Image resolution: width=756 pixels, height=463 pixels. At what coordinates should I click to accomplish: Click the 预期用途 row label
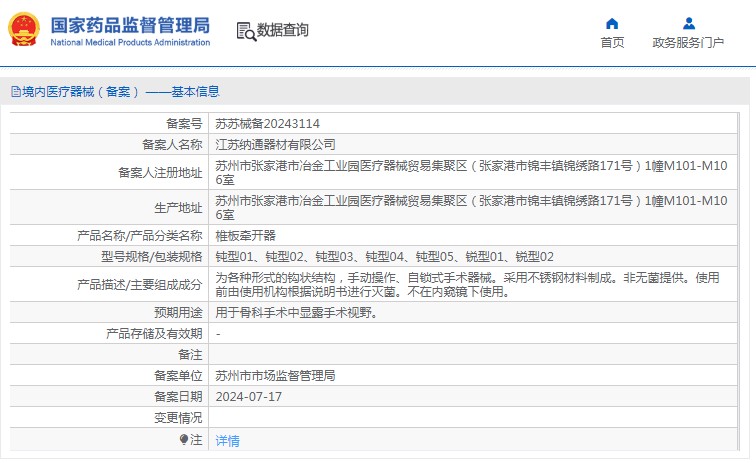pyautogui.click(x=178, y=313)
